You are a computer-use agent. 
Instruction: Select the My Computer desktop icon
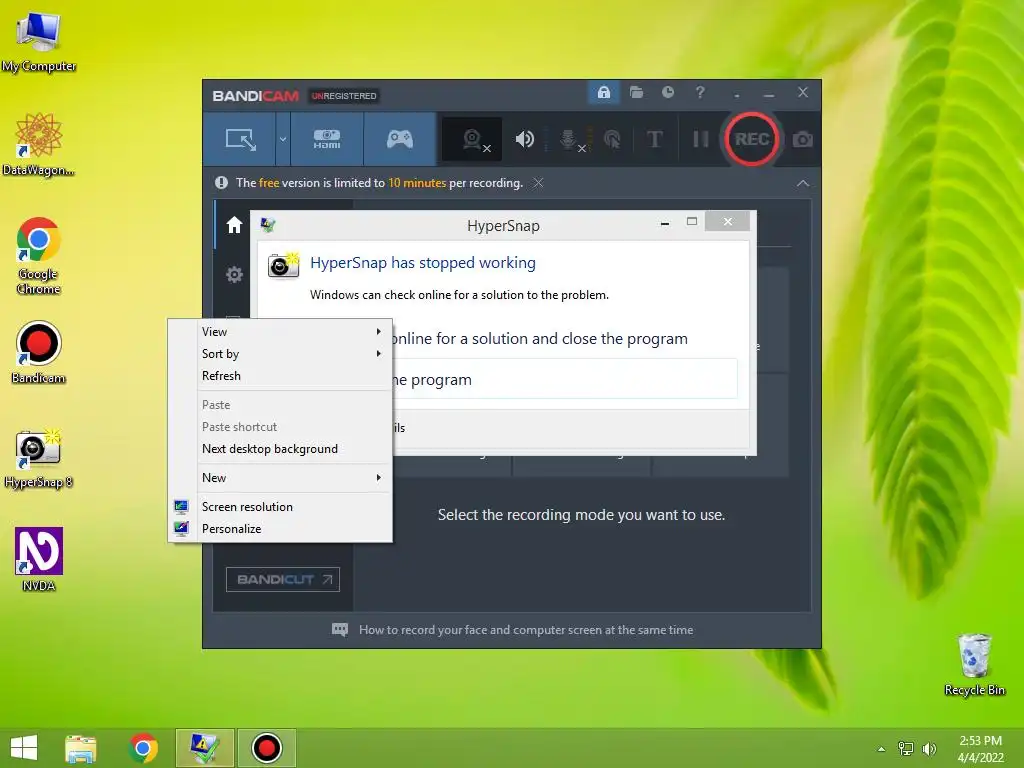pos(39,42)
